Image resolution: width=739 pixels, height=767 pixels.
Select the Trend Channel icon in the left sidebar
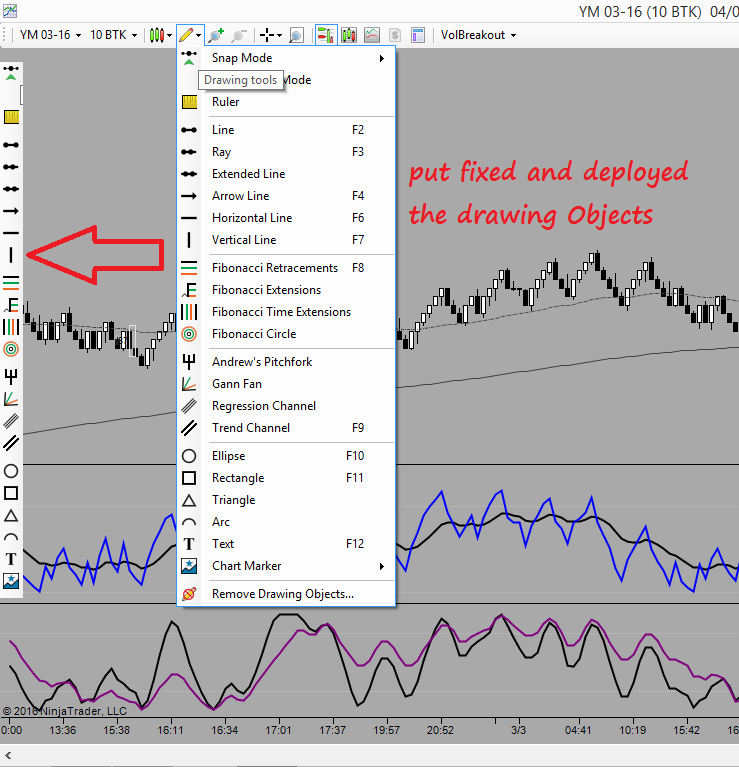click(11, 443)
